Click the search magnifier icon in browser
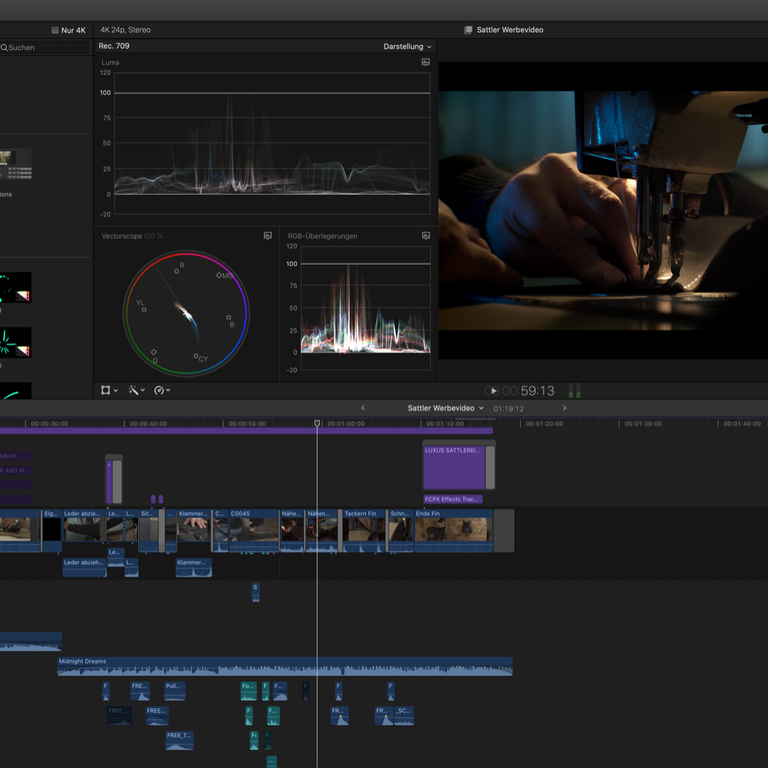768x768 pixels. click(x=4, y=48)
